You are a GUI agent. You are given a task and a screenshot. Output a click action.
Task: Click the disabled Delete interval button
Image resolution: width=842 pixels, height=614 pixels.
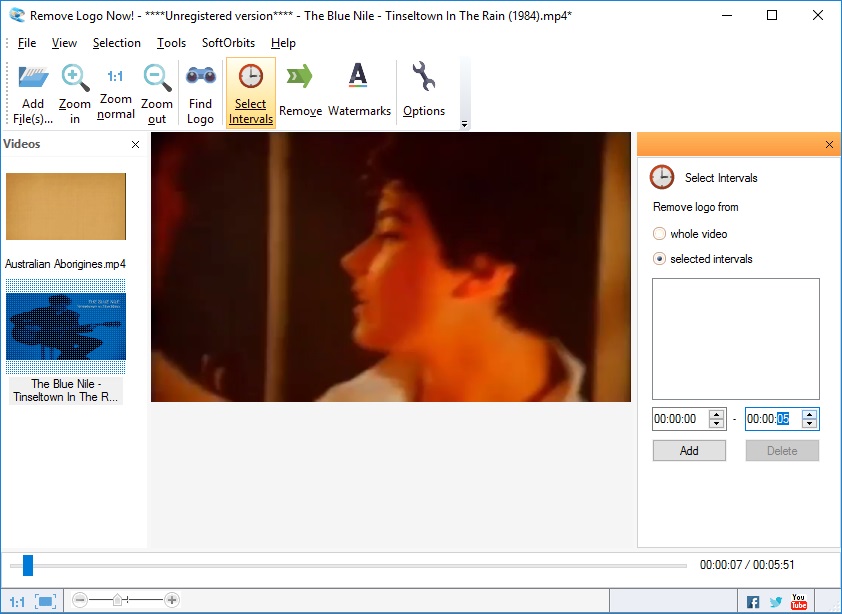coord(782,451)
